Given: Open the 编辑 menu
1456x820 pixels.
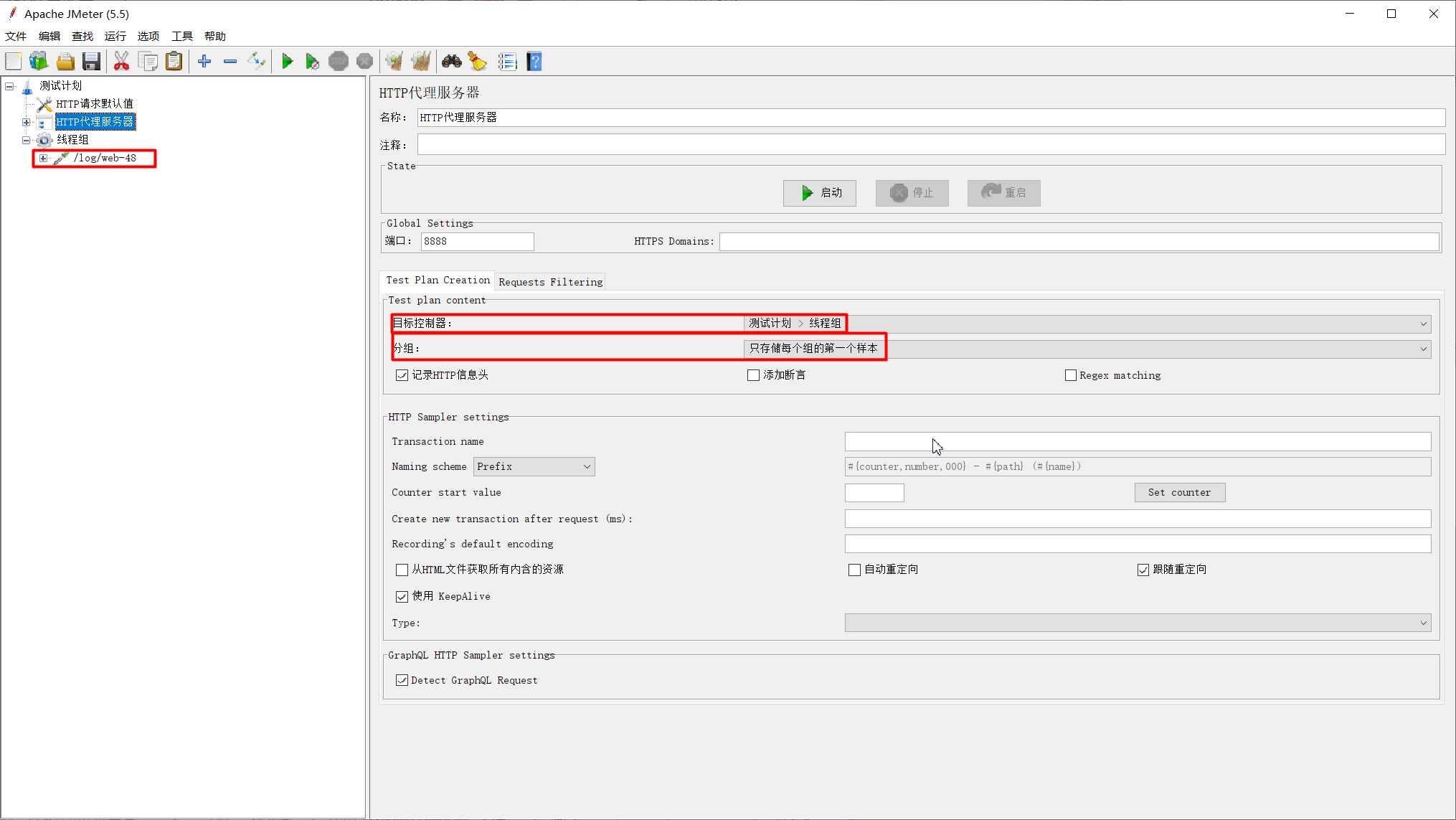Looking at the screenshot, I should pos(49,36).
